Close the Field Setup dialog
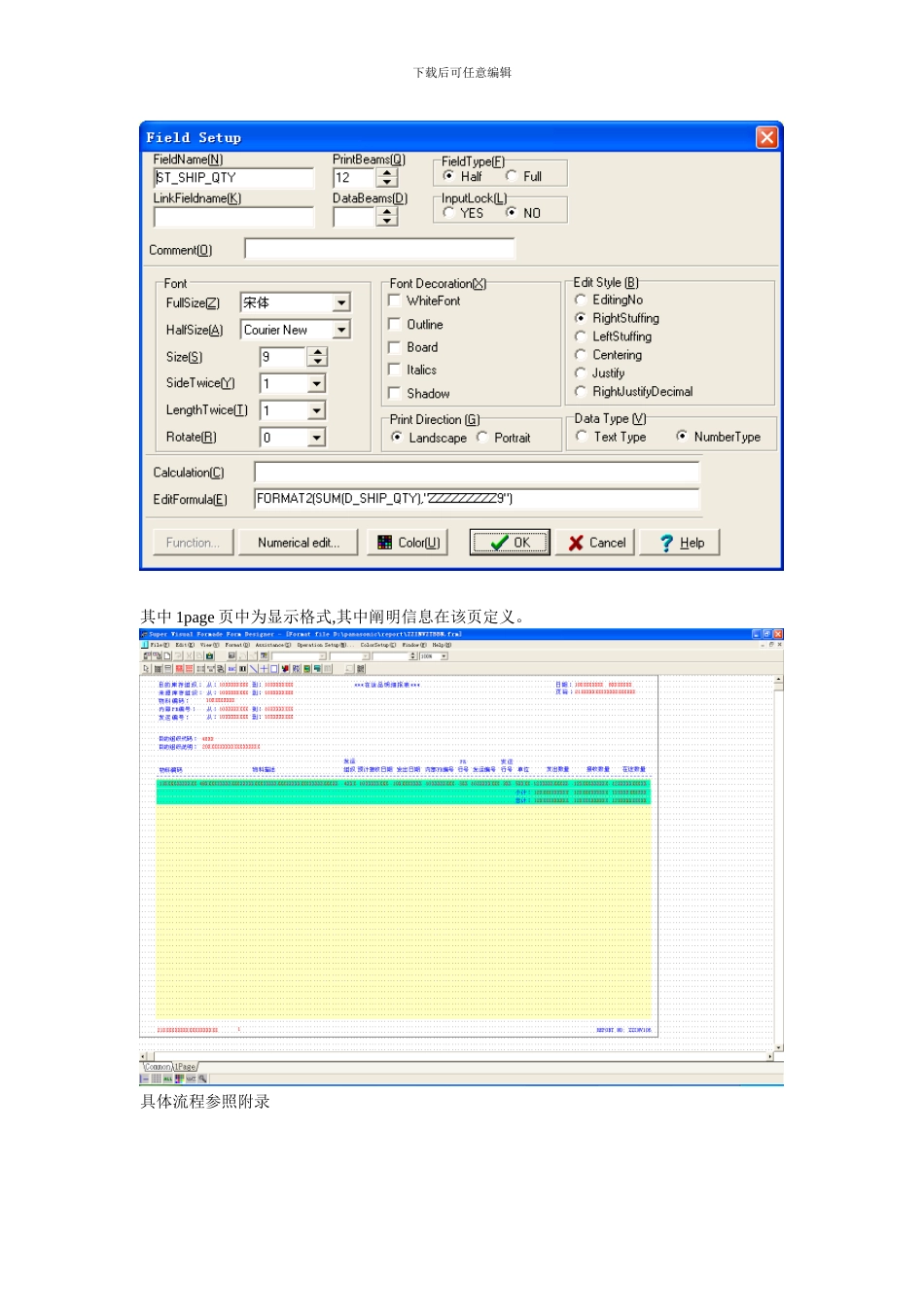The width and height of the screenshot is (924, 1307). [766, 137]
